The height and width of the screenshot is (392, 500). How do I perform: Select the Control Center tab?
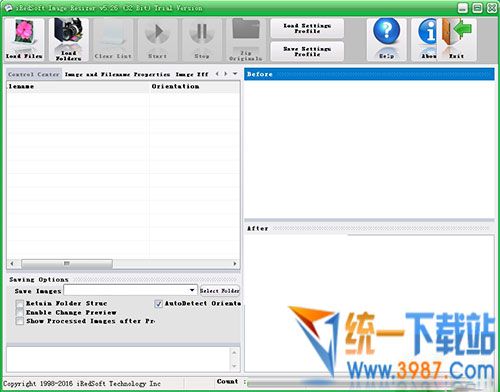pyautogui.click(x=34, y=74)
